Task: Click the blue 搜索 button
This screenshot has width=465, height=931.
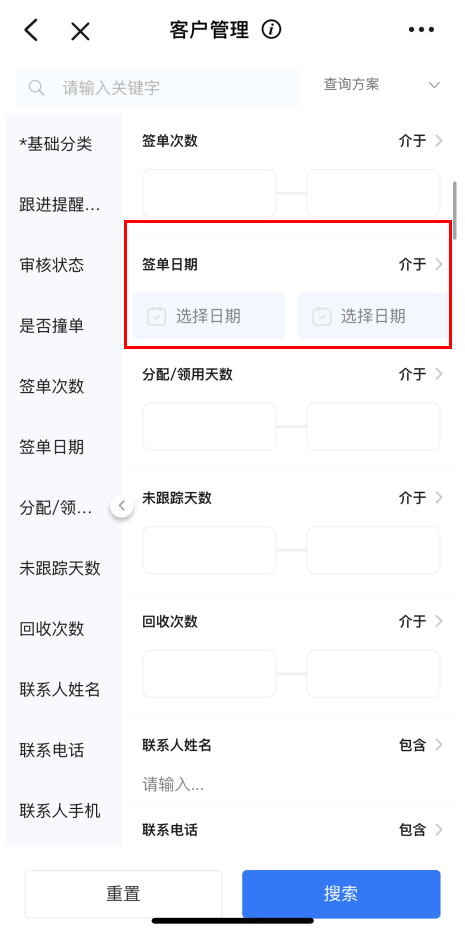Action: coord(341,894)
